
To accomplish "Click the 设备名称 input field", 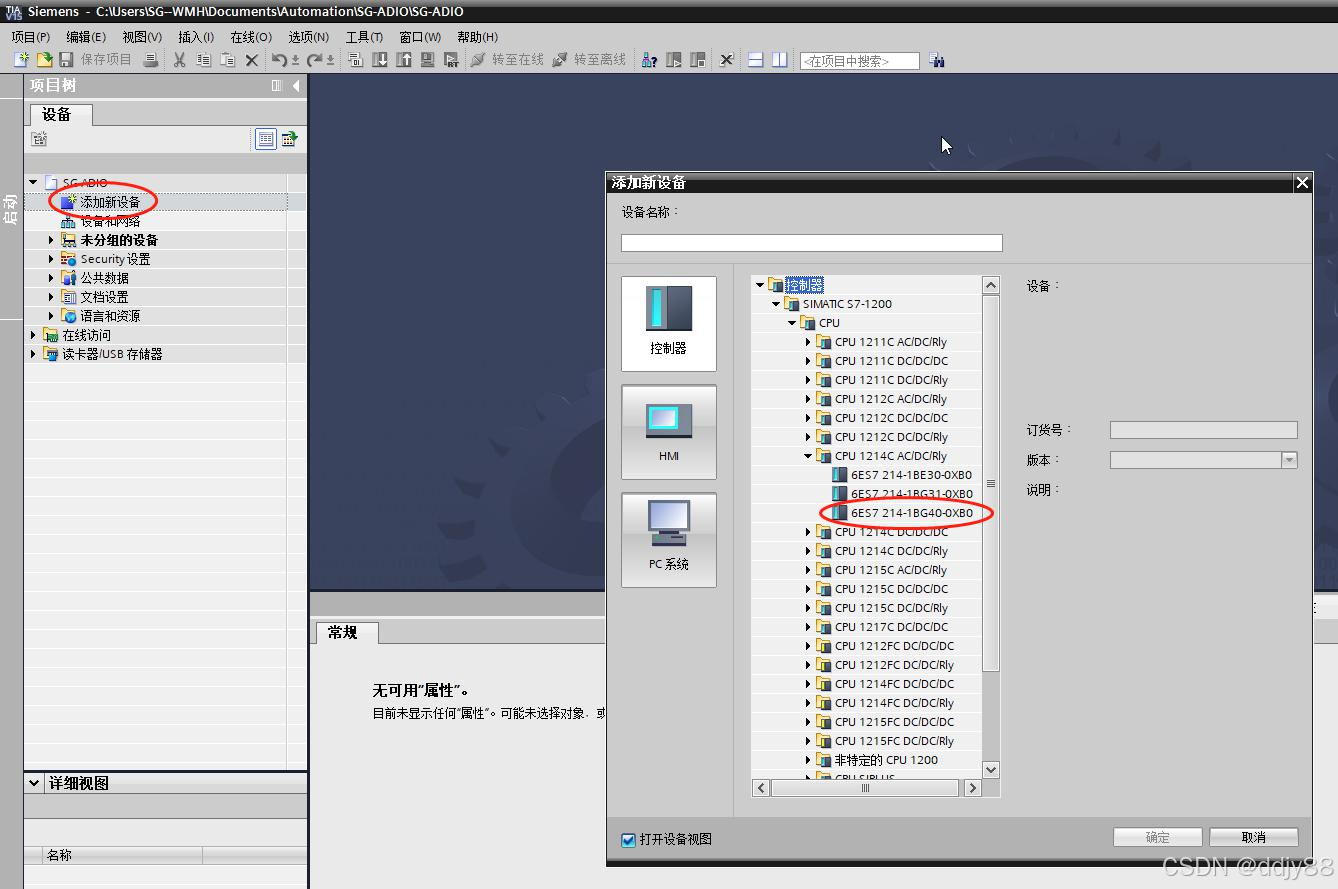I will 811,243.
